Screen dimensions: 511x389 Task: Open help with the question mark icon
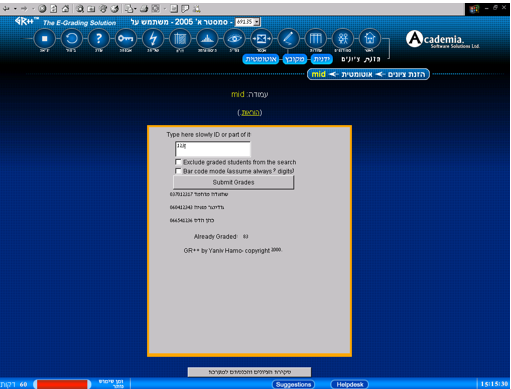(x=98, y=39)
